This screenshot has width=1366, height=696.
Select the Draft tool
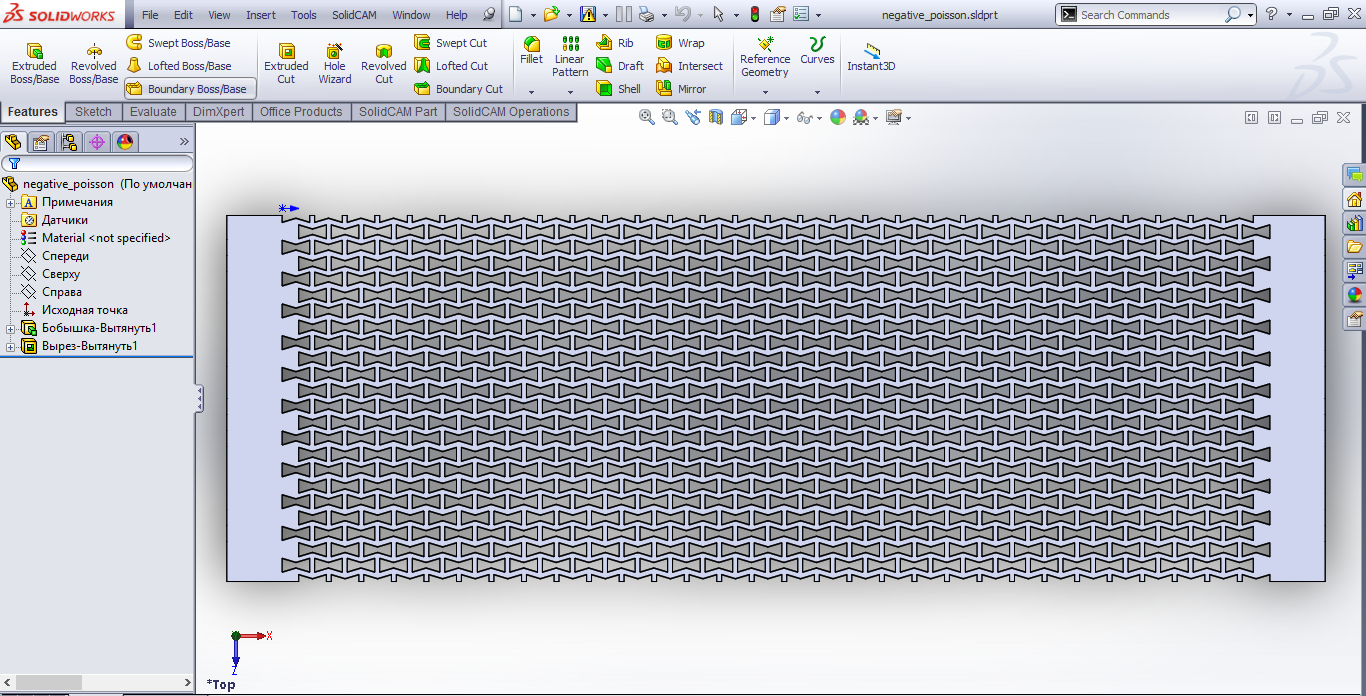point(620,66)
